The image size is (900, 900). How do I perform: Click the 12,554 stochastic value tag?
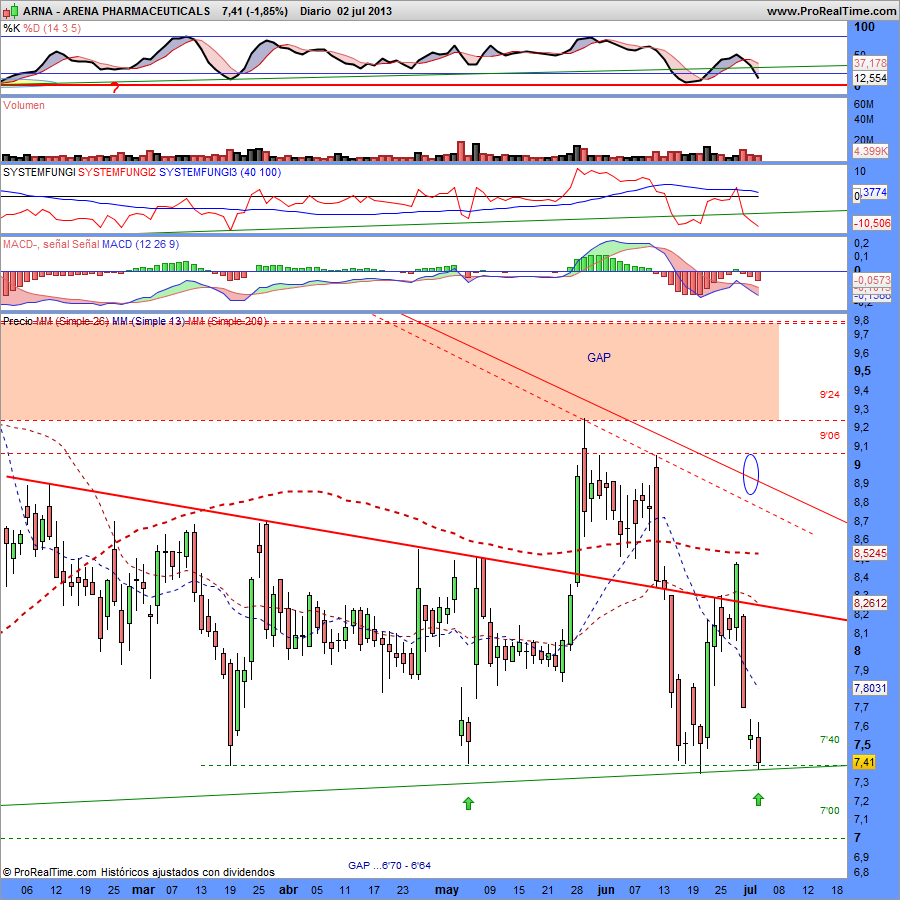(870, 78)
